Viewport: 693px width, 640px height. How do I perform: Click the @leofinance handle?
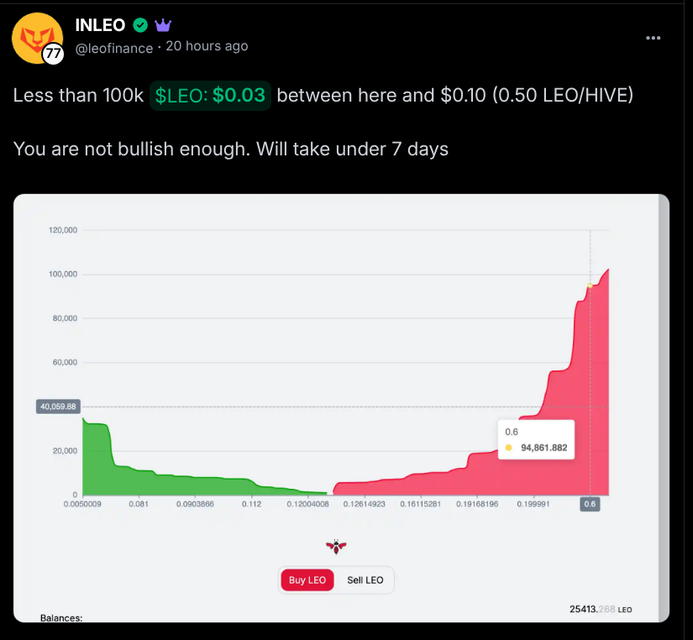(x=114, y=47)
